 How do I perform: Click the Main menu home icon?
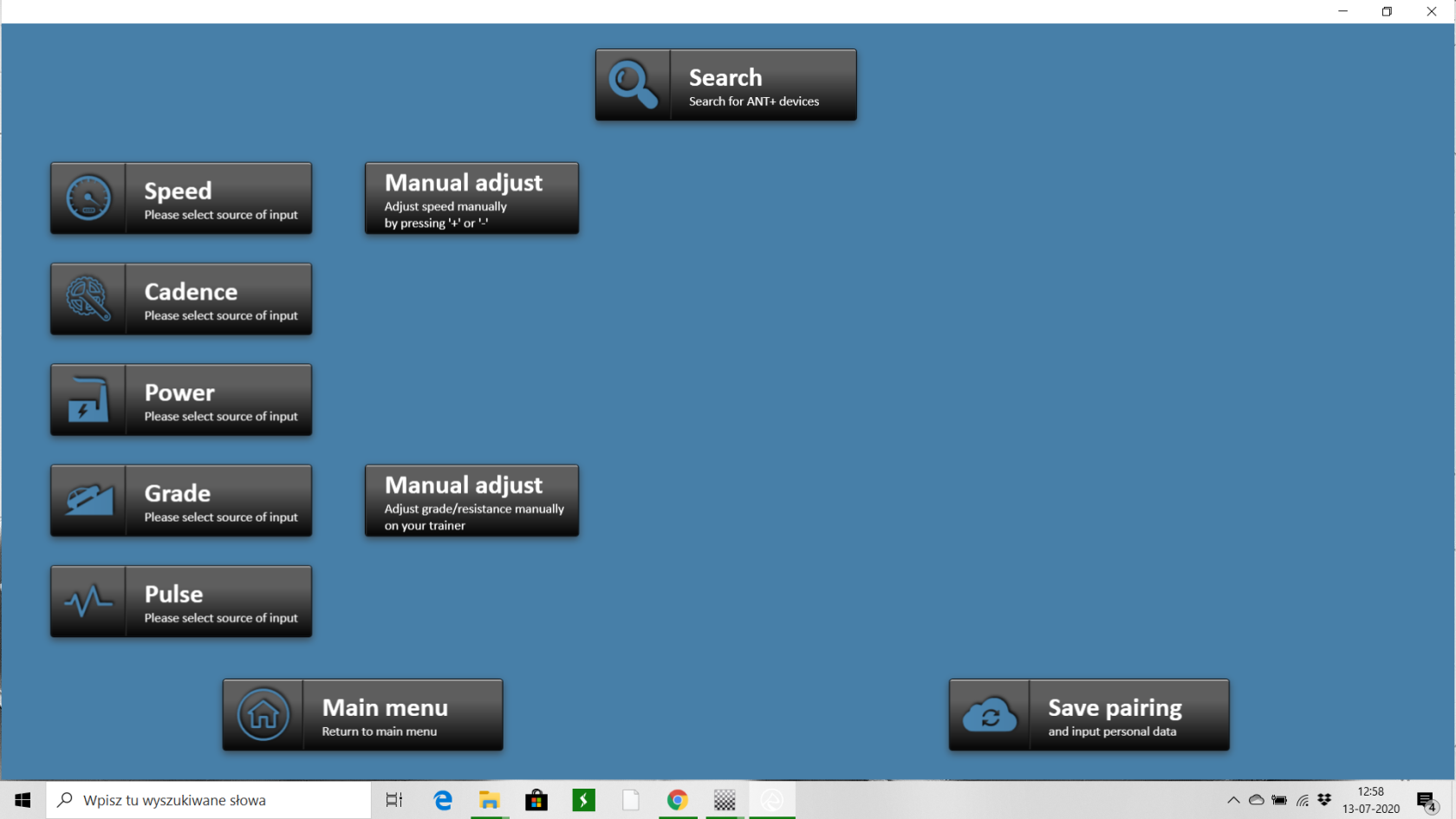point(263,715)
